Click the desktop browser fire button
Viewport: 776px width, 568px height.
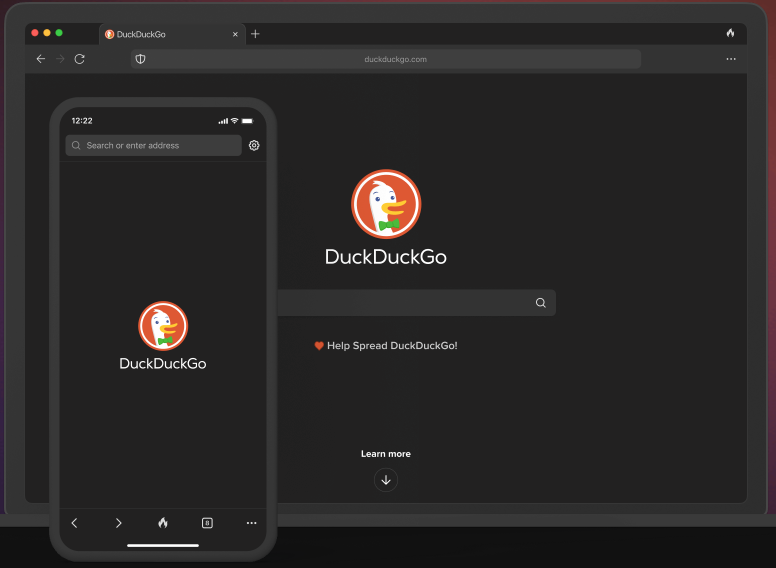coord(730,33)
